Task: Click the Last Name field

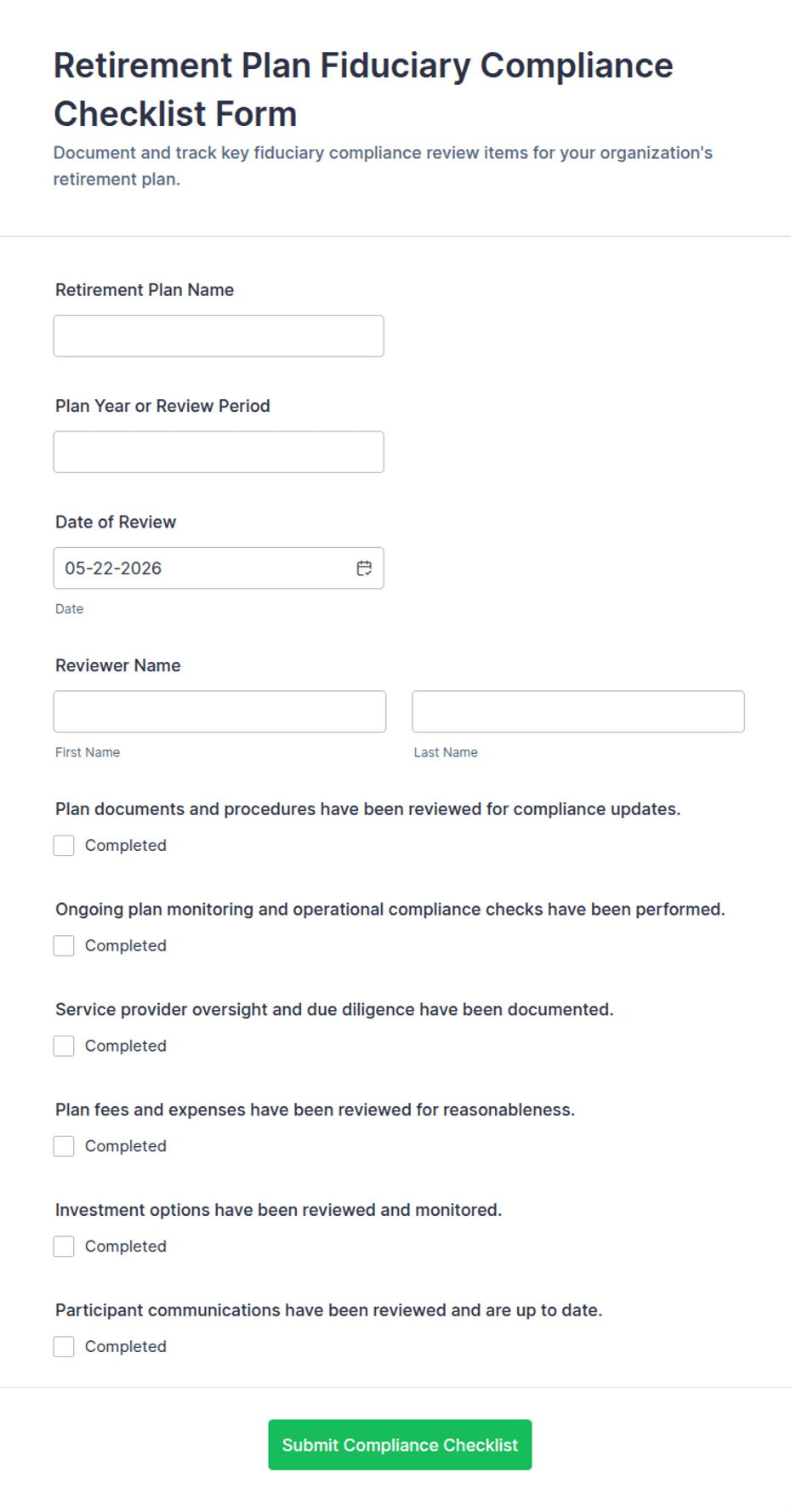Action: coord(578,711)
